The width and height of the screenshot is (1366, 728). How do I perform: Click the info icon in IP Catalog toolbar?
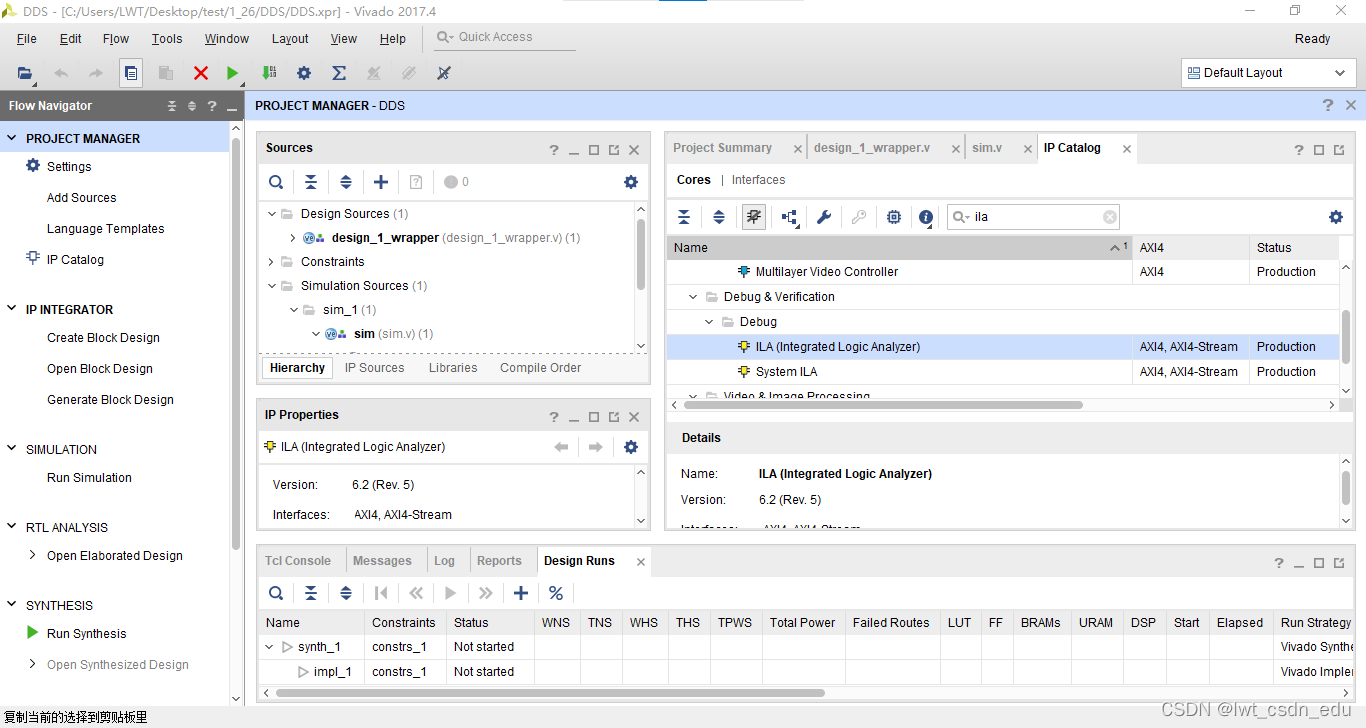click(927, 217)
